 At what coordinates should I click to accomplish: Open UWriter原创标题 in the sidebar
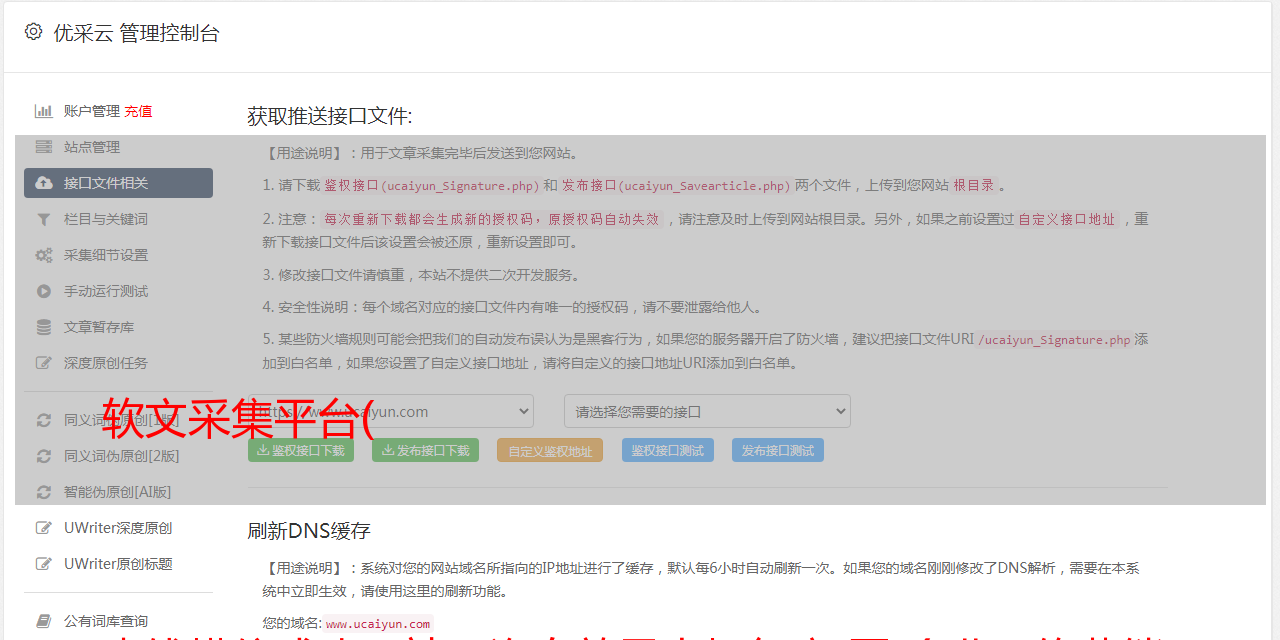click(x=118, y=564)
